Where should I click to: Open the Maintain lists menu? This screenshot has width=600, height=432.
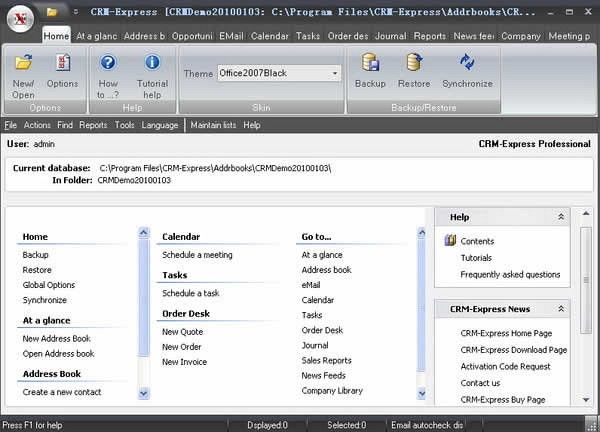213,125
